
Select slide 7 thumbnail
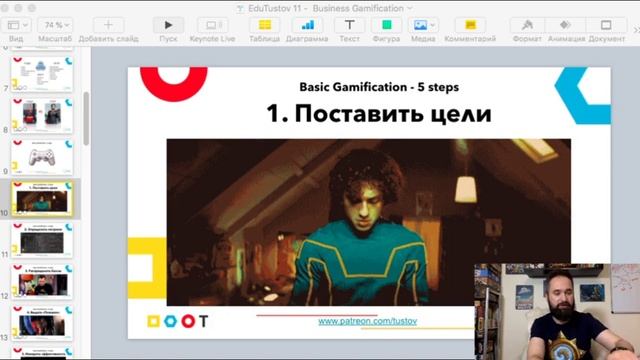pos(42,73)
